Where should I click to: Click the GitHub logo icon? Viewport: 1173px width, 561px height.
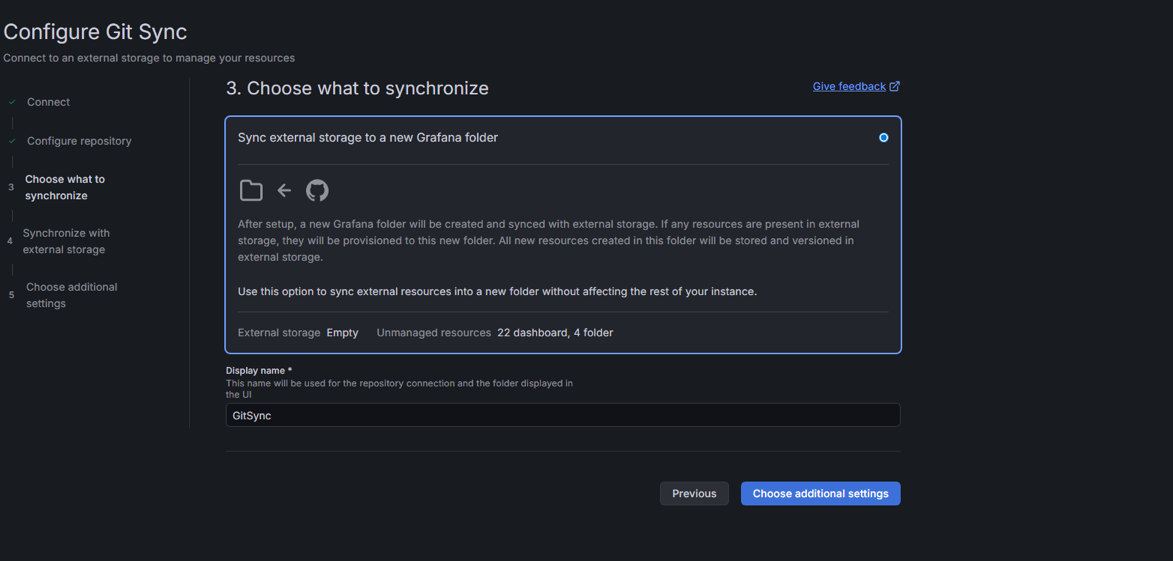(x=317, y=190)
